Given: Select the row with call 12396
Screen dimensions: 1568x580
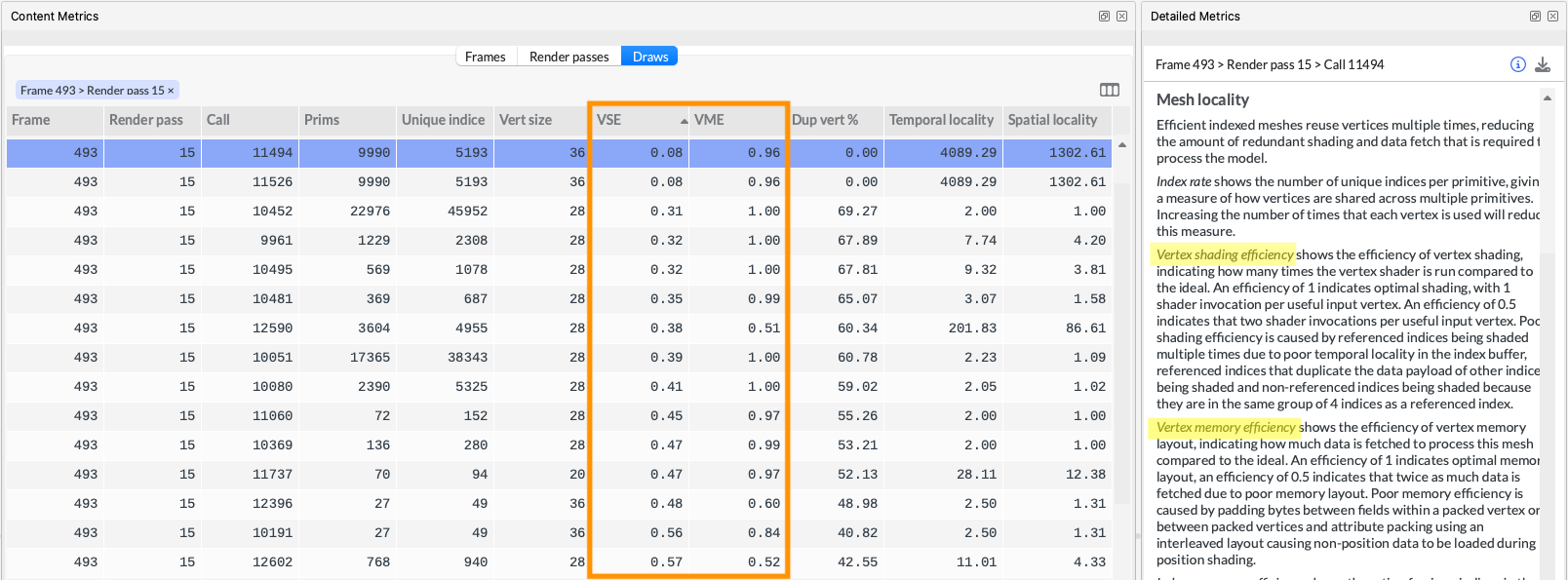Looking at the screenshot, I should coord(559,503).
